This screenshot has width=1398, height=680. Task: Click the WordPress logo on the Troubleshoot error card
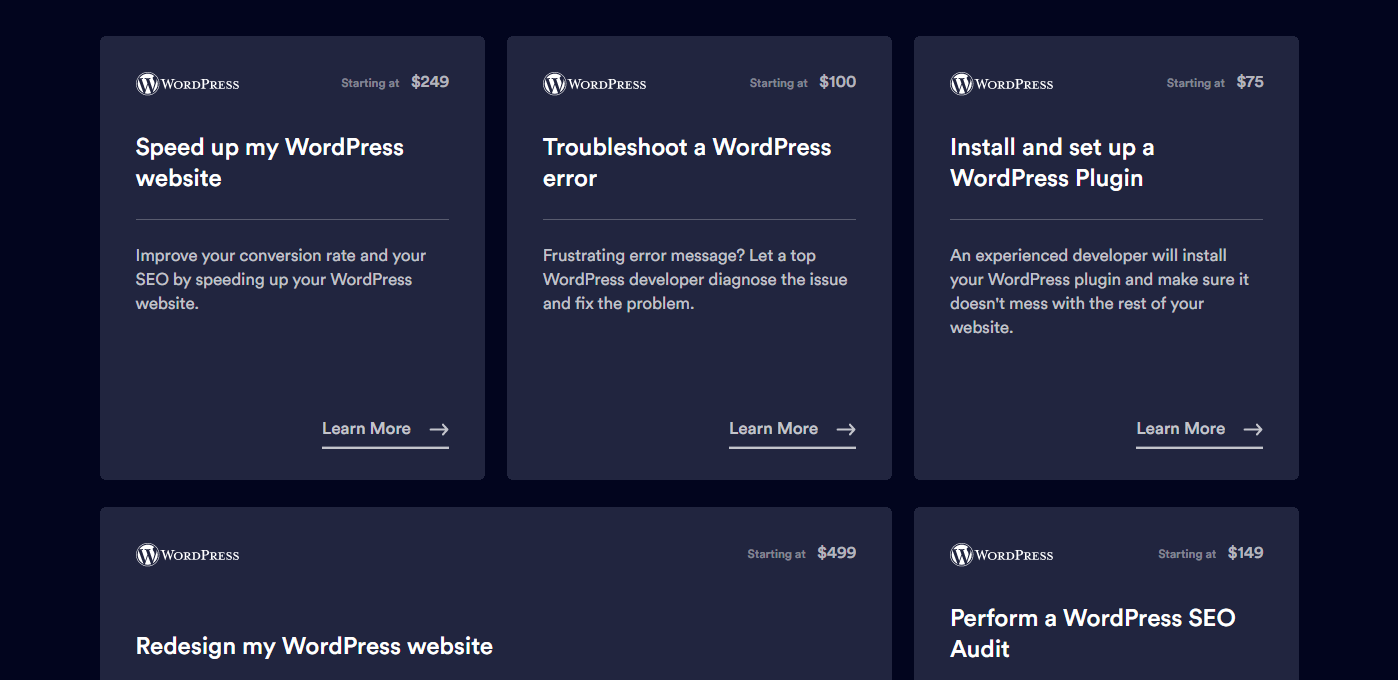point(595,84)
